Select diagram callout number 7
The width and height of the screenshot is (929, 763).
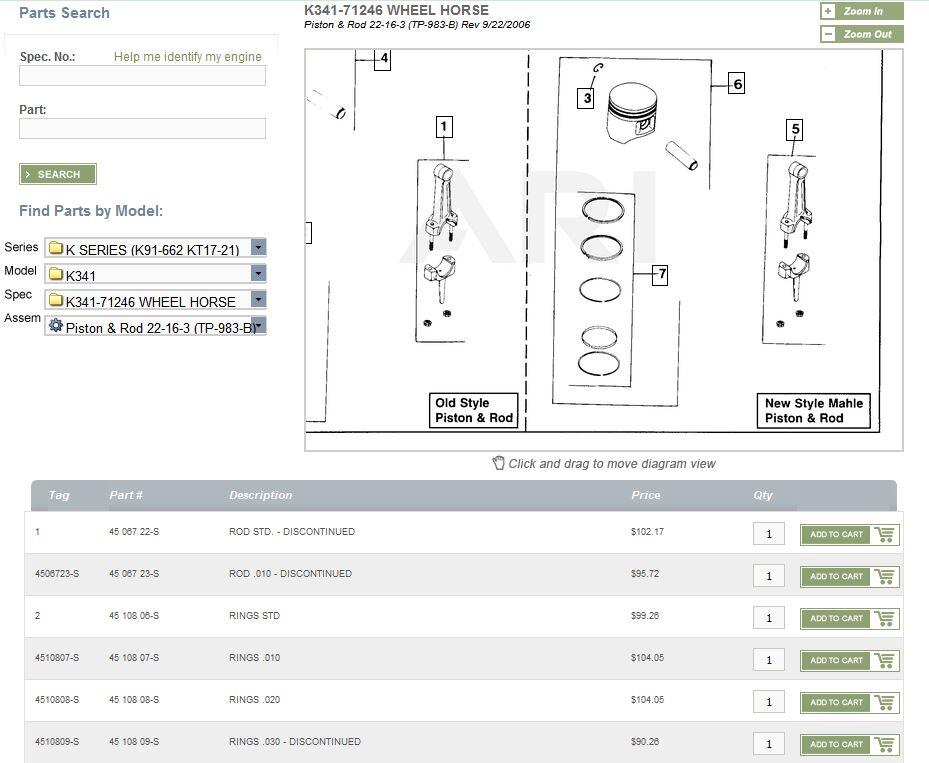[660, 275]
